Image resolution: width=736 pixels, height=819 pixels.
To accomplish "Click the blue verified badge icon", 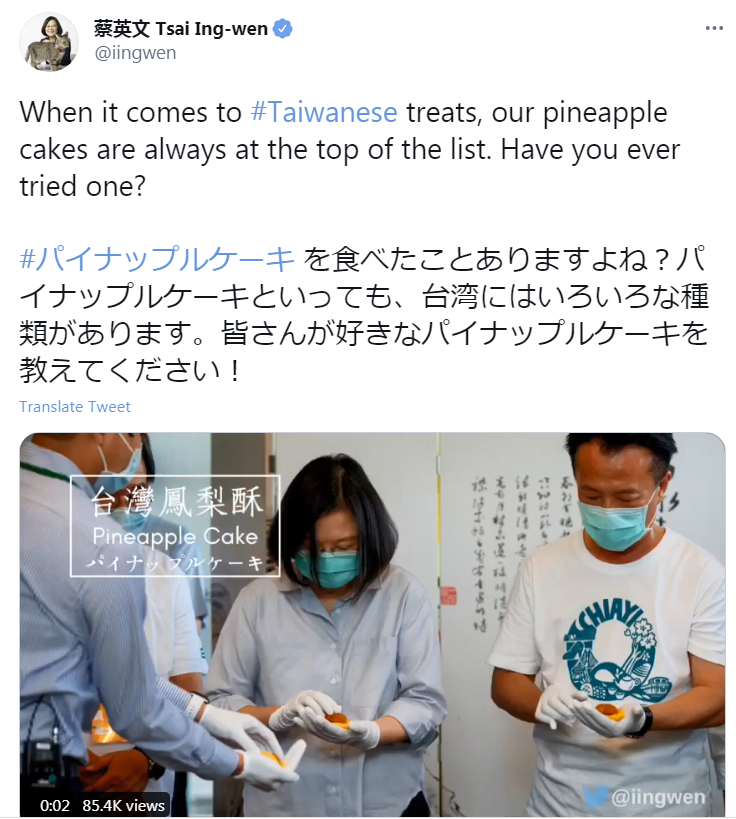I will pyautogui.click(x=283, y=29).
